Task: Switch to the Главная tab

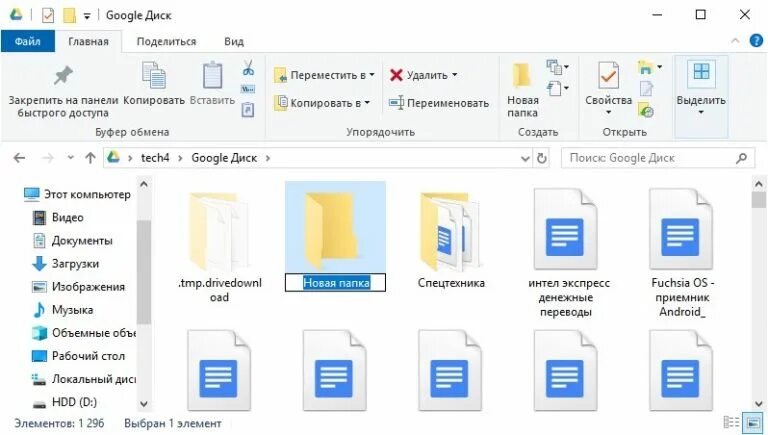Action: coord(88,41)
